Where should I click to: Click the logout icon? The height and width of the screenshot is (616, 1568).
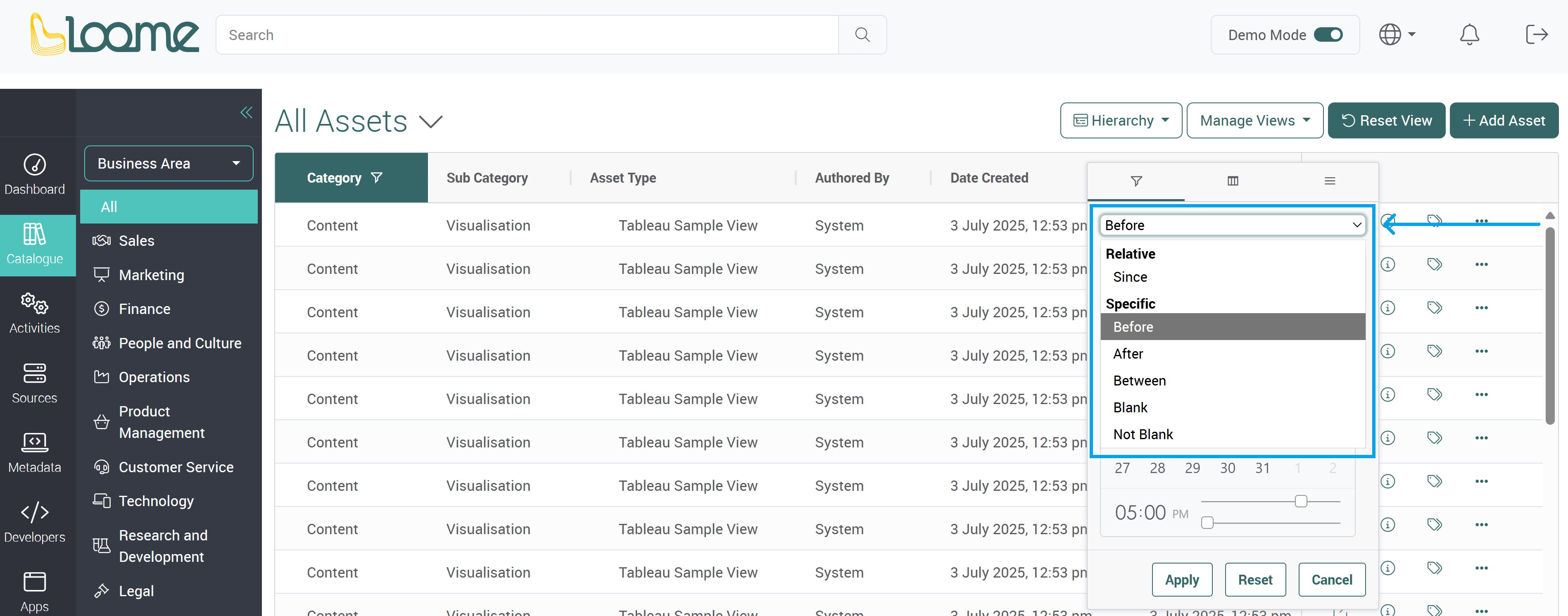1536,35
